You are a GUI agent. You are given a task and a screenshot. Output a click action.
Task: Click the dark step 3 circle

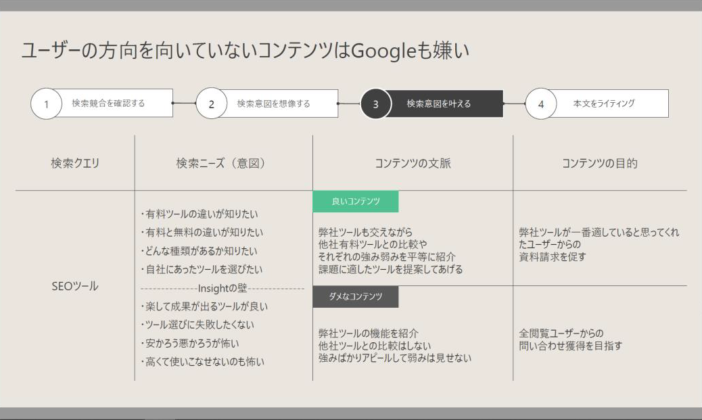[x=375, y=103]
